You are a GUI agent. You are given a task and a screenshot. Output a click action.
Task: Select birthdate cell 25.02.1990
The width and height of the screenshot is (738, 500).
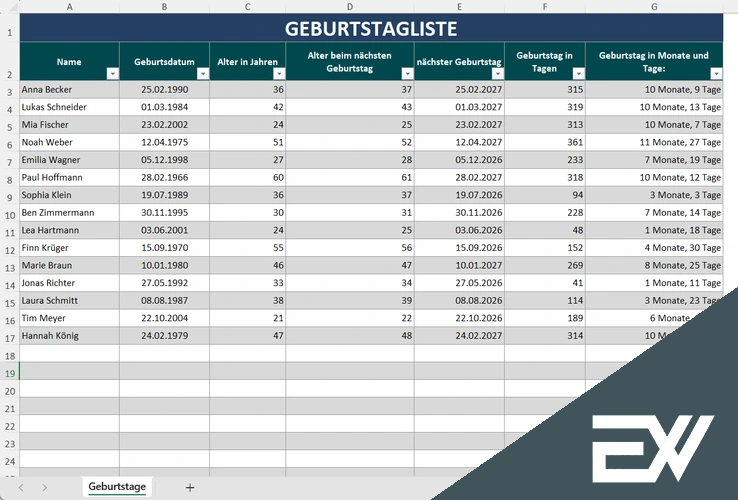coord(164,89)
